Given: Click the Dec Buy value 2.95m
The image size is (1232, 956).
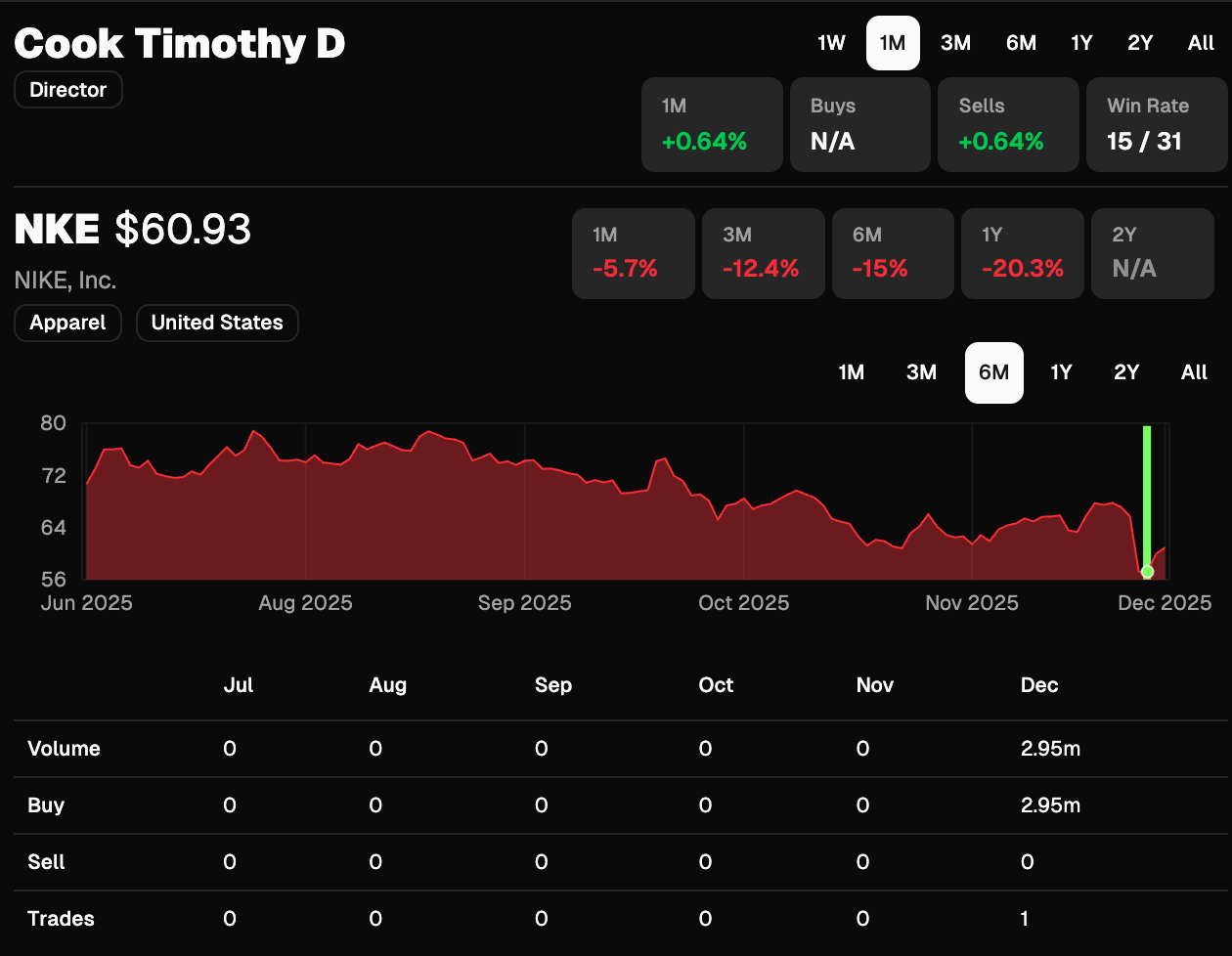Looking at the screenshot, I should coord(1050,805).
